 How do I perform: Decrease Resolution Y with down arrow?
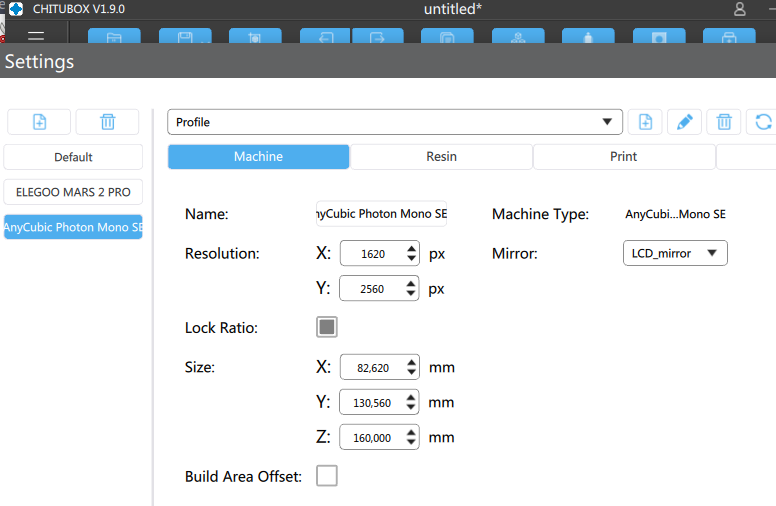click(x=411, y=294)
